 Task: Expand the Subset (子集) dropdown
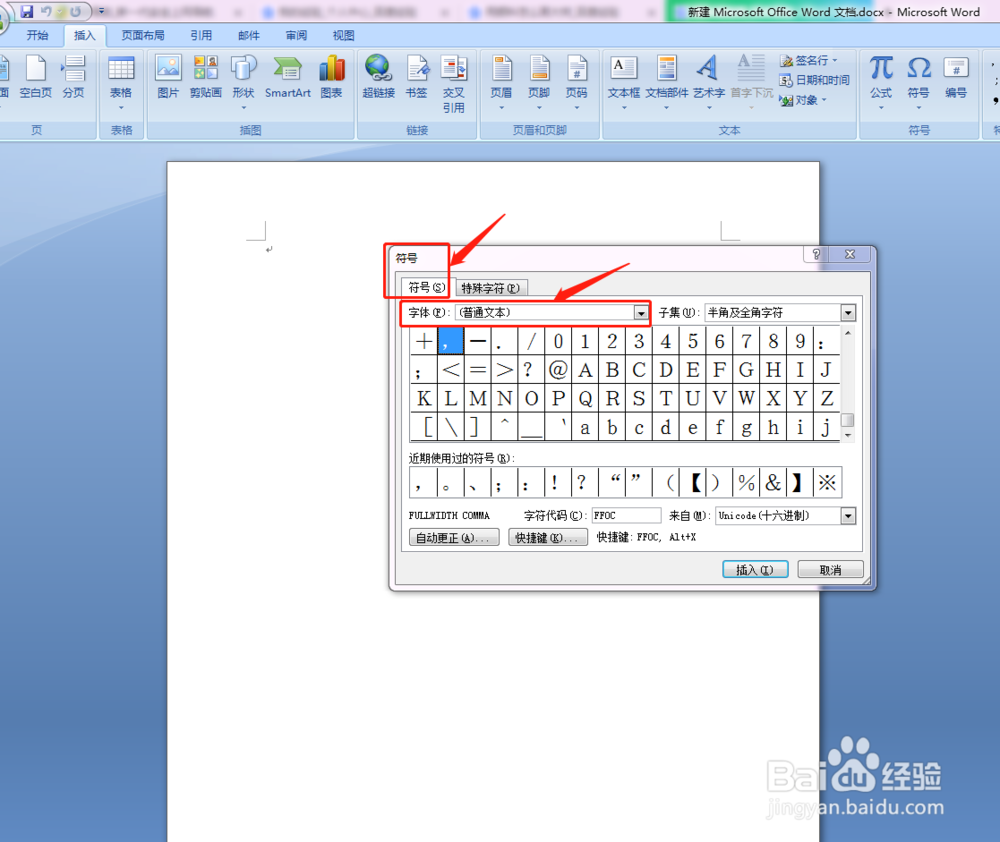coord(848,313)
